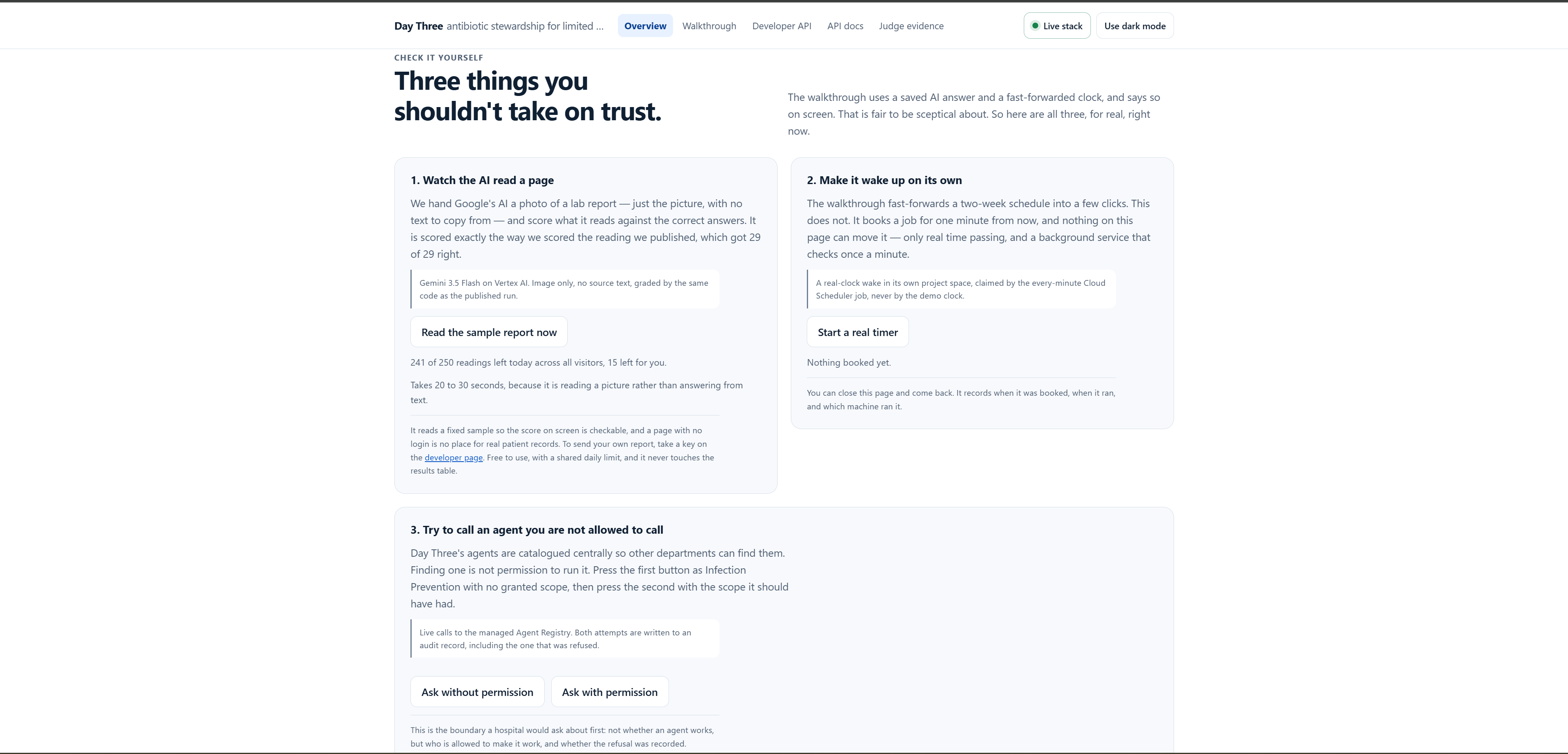The image size is (1568, 754).
Task: Click the Make it wake up heading
Action: [884, 180]
